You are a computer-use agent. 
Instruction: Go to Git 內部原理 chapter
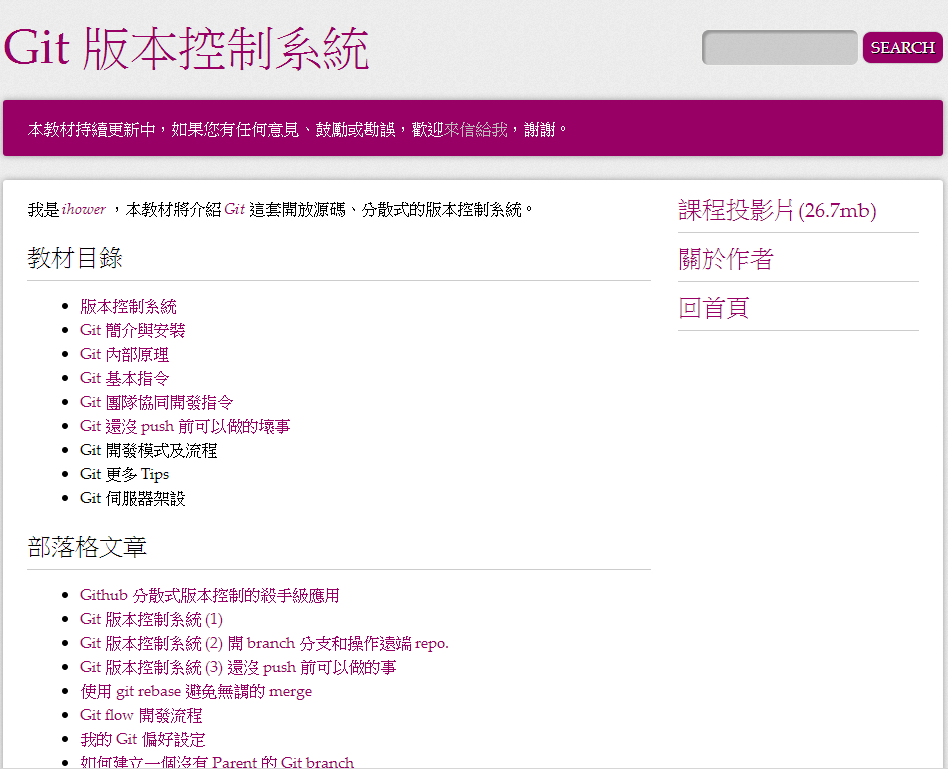pyautogui.click(x=124, y=355)
